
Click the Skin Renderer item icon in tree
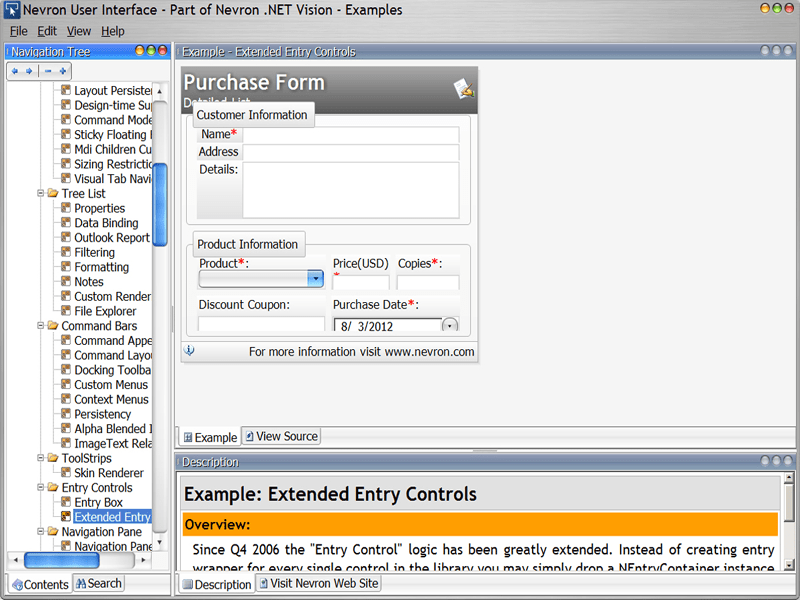(65, 471)
